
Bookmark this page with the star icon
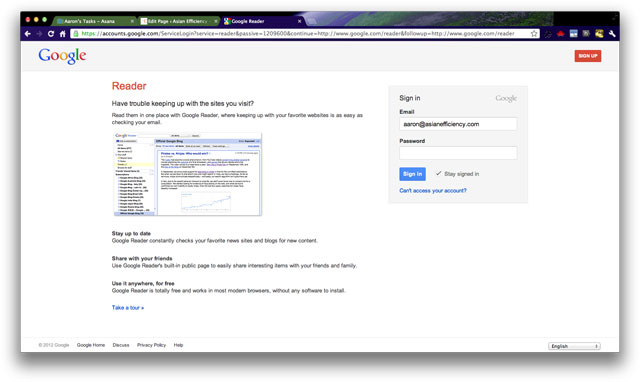[x=534, y=33]
